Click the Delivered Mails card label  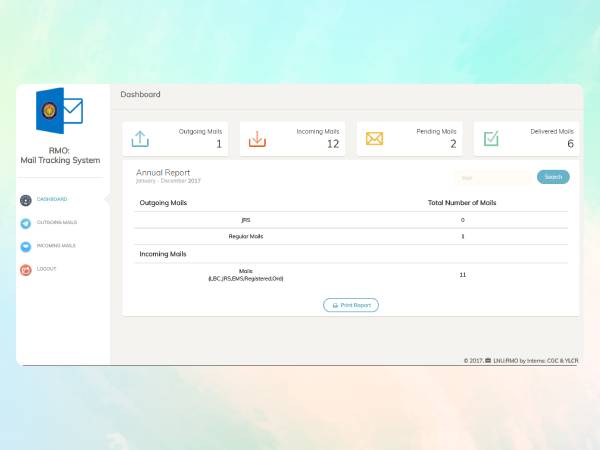pyautogui.click(x=552, y=132)
